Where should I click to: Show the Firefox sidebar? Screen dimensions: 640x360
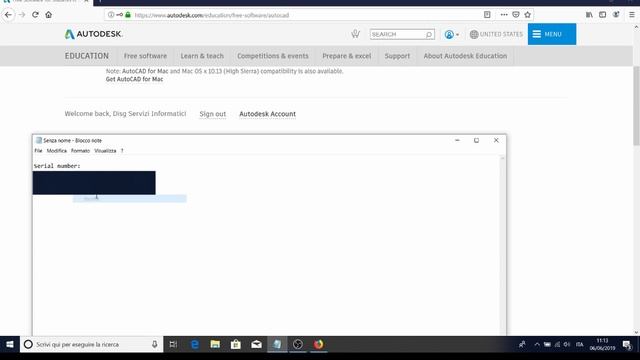602,15
